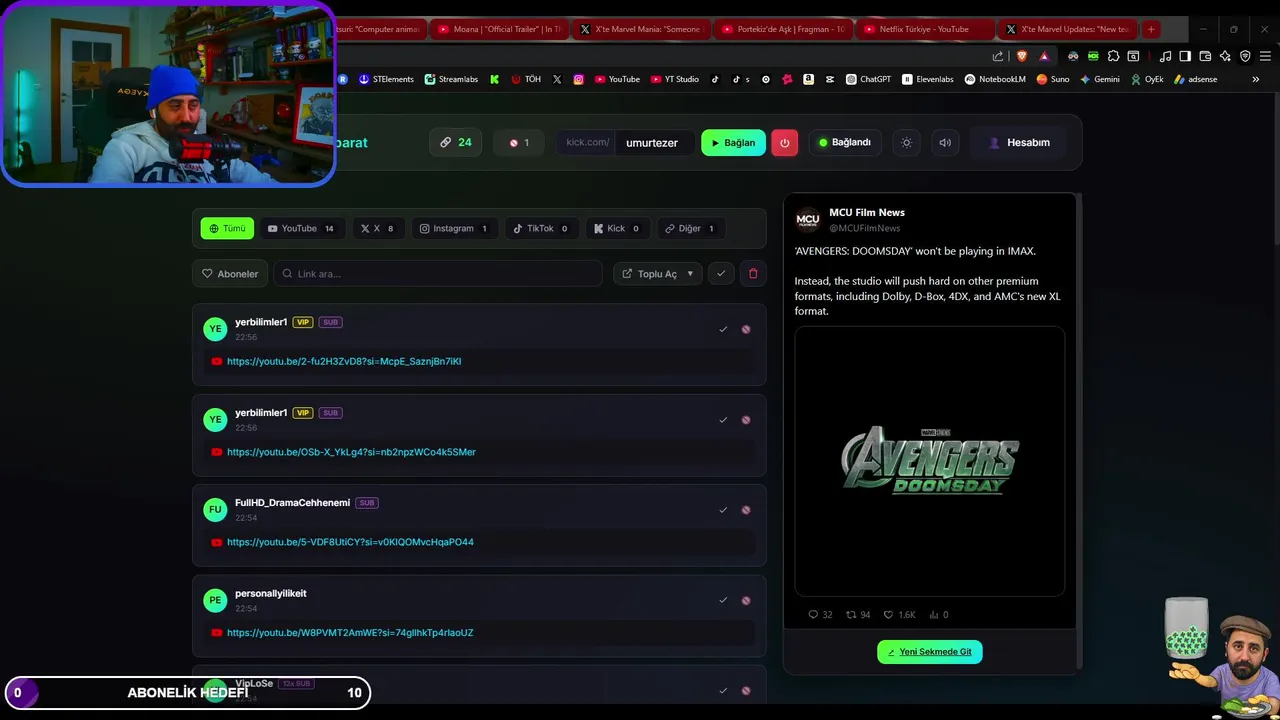Select the Instagram filter tab

pos(453,228)
